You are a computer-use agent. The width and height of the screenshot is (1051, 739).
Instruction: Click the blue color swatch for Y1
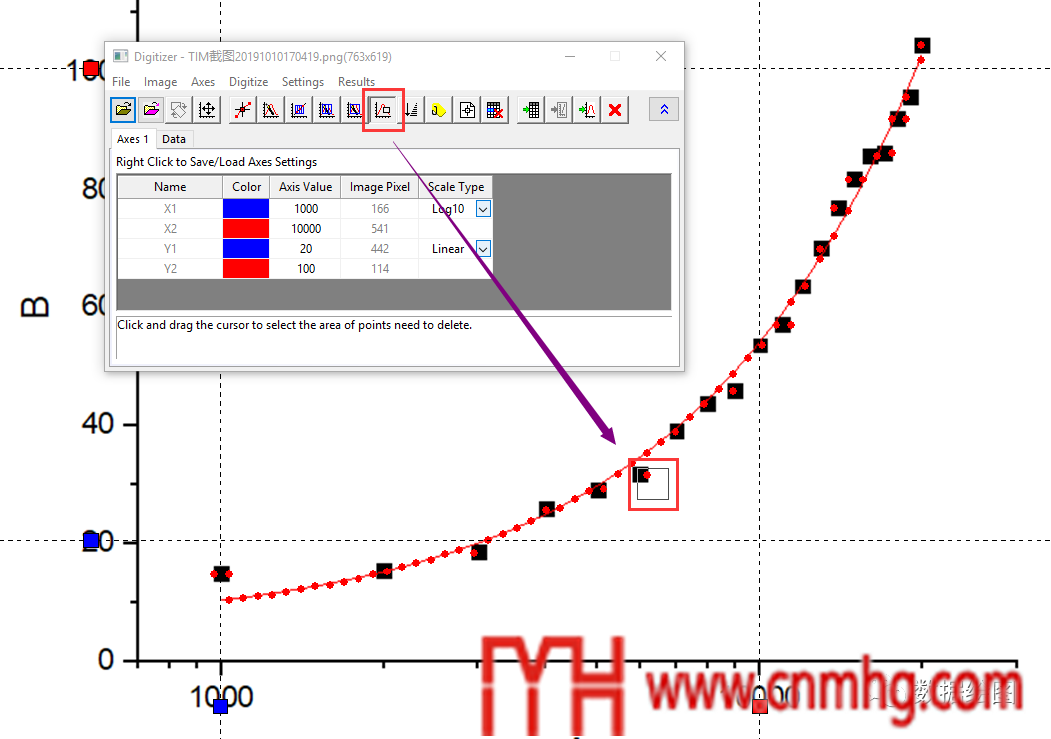pos(246,249)
